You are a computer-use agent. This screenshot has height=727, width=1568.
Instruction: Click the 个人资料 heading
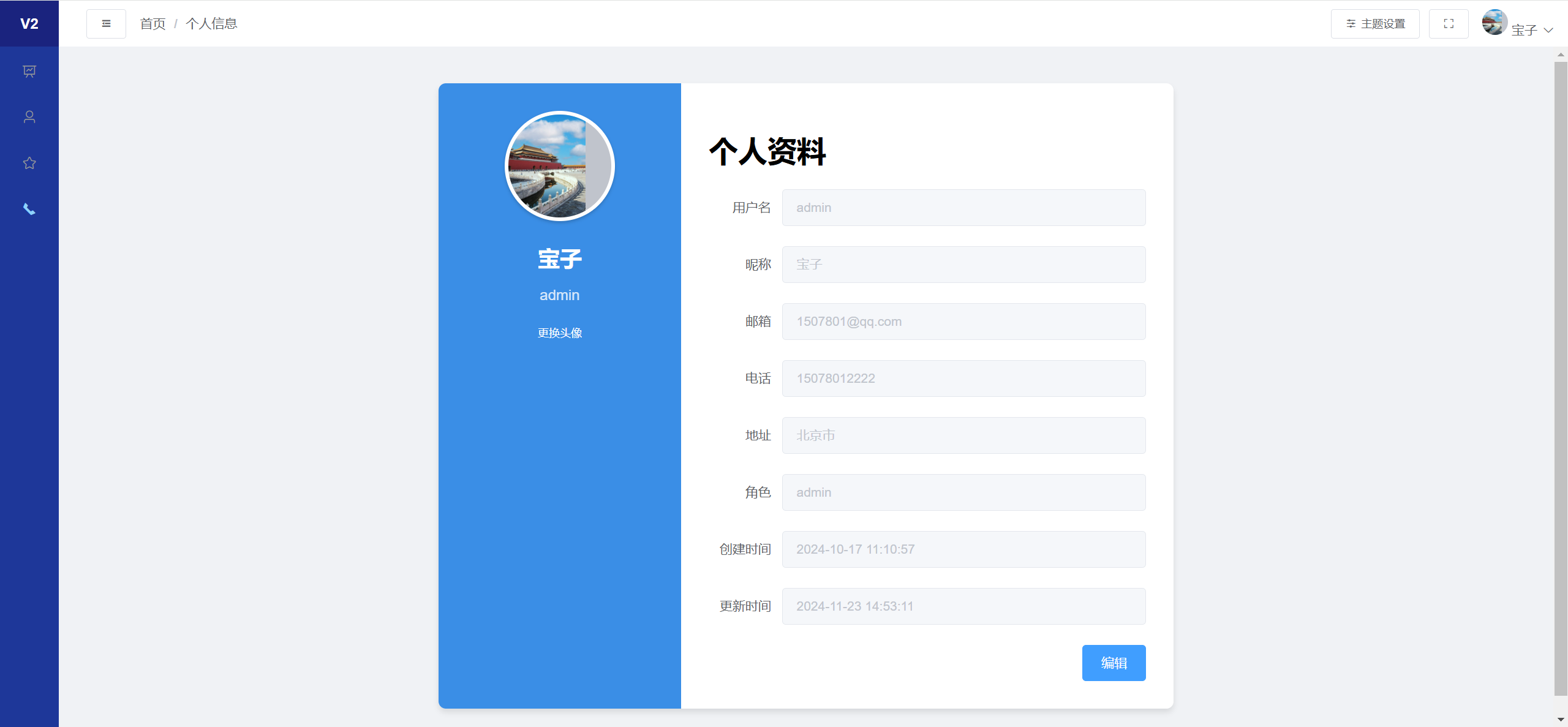(767, 151)
